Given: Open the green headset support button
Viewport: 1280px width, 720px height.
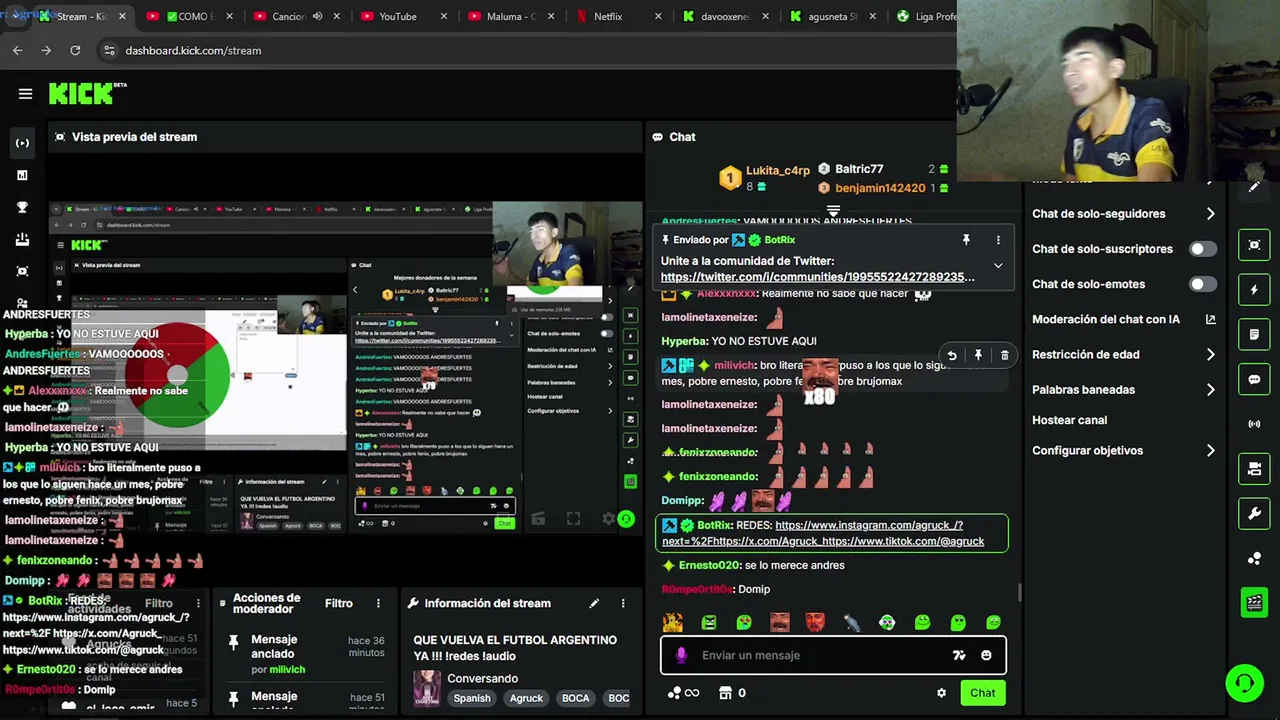Looking at the screenshot, I should (x=1244, y=683).
